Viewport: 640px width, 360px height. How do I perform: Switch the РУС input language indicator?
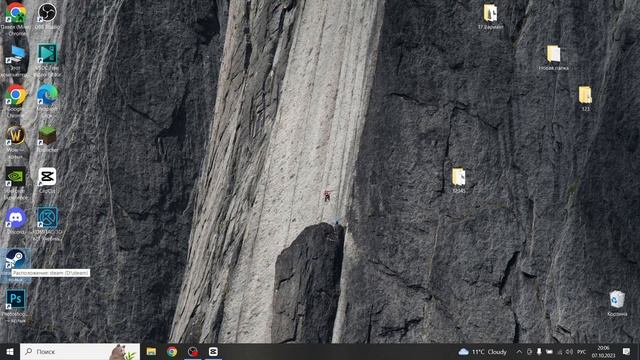[582, 351]
